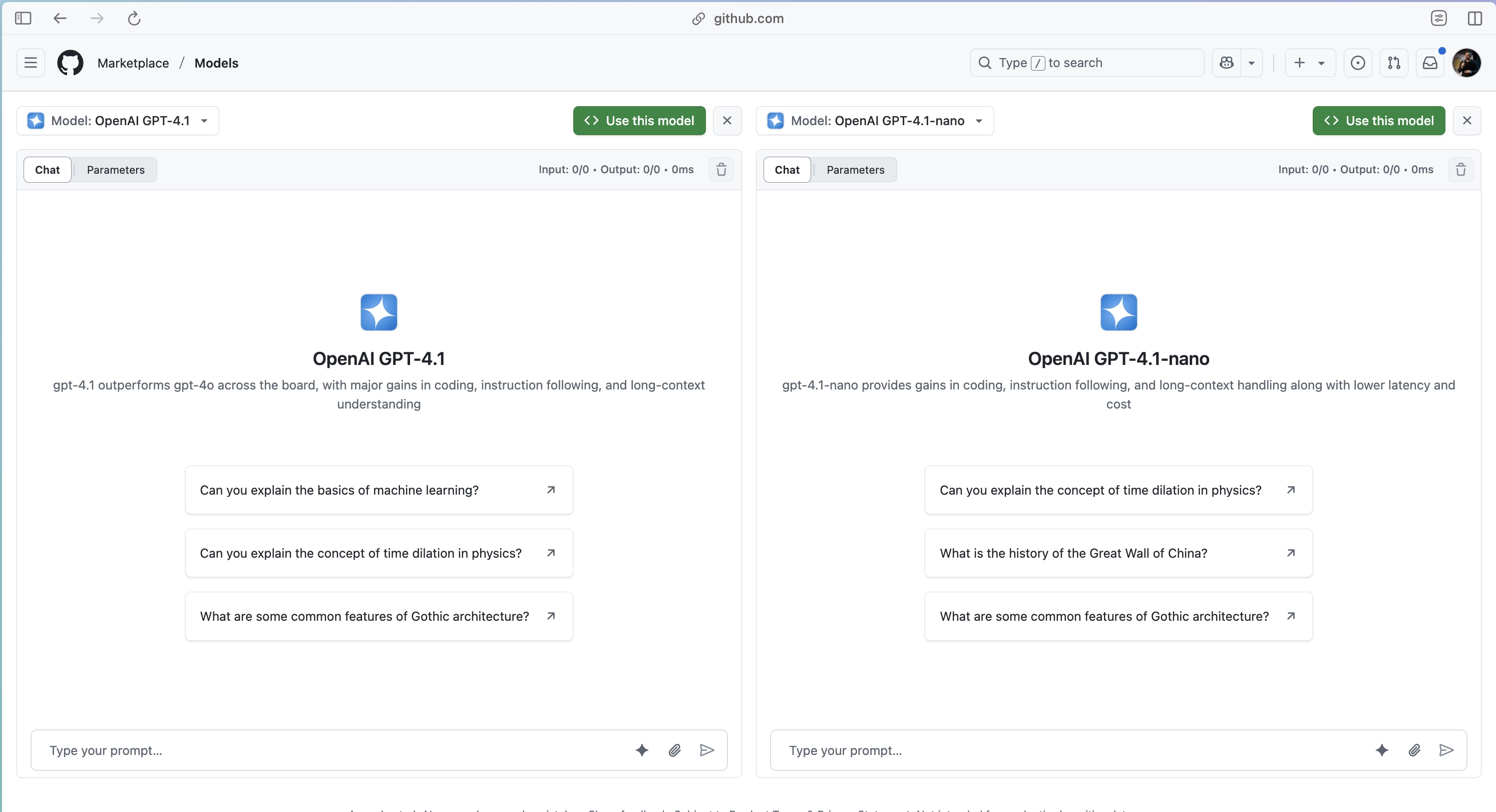The height and width of the screenshot is (812, 1496).
Task: Close the GPT-4.1 comparison panel
Action: (x=727, y=120)
